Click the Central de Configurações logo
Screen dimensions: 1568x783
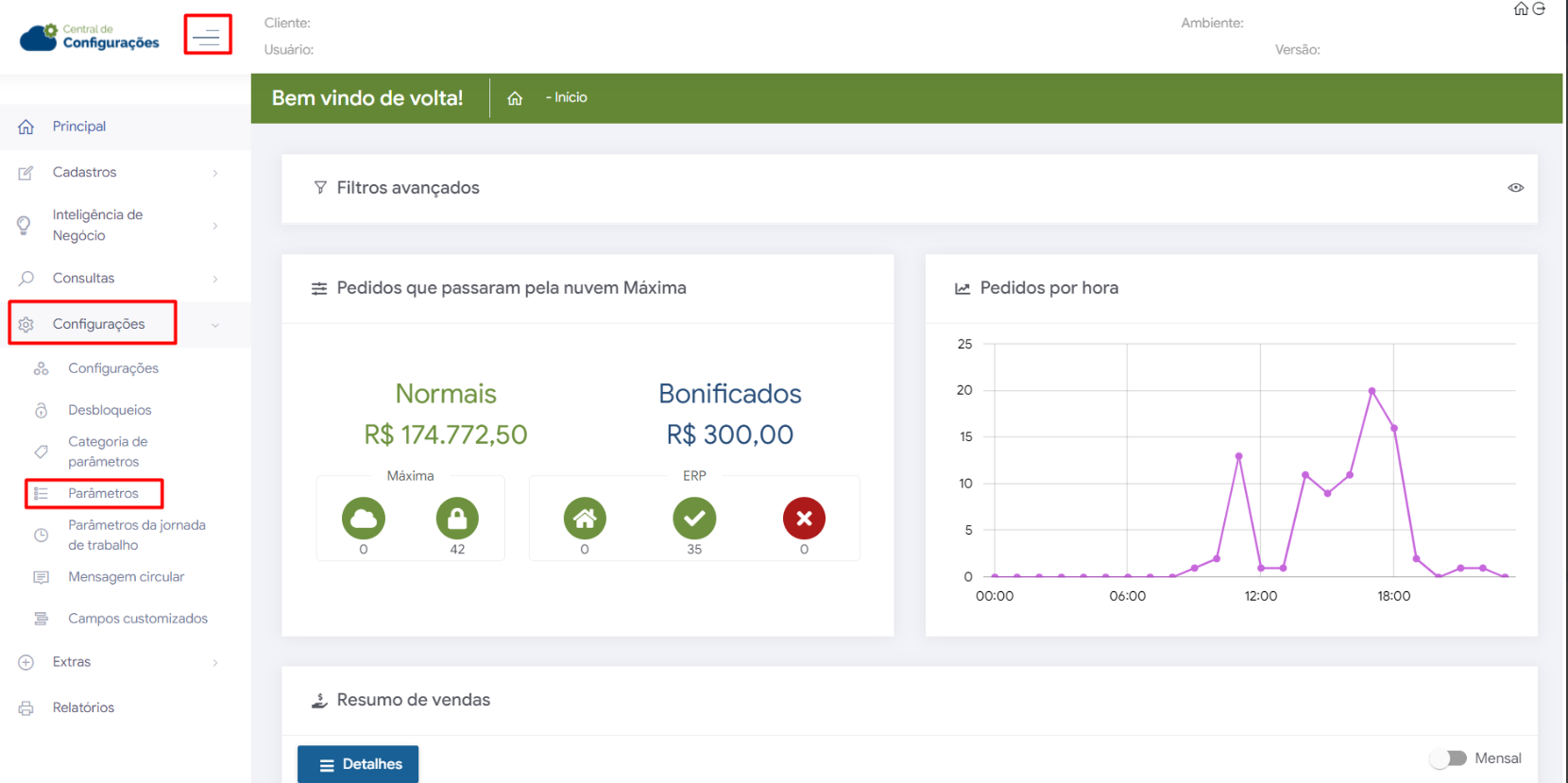pyautogui.click(x=90, y=37)
